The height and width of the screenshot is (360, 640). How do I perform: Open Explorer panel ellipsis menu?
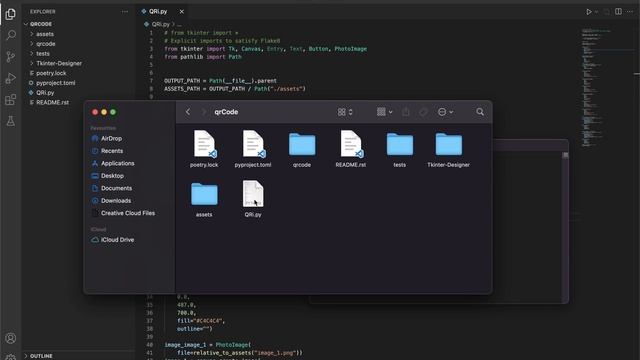124,12
